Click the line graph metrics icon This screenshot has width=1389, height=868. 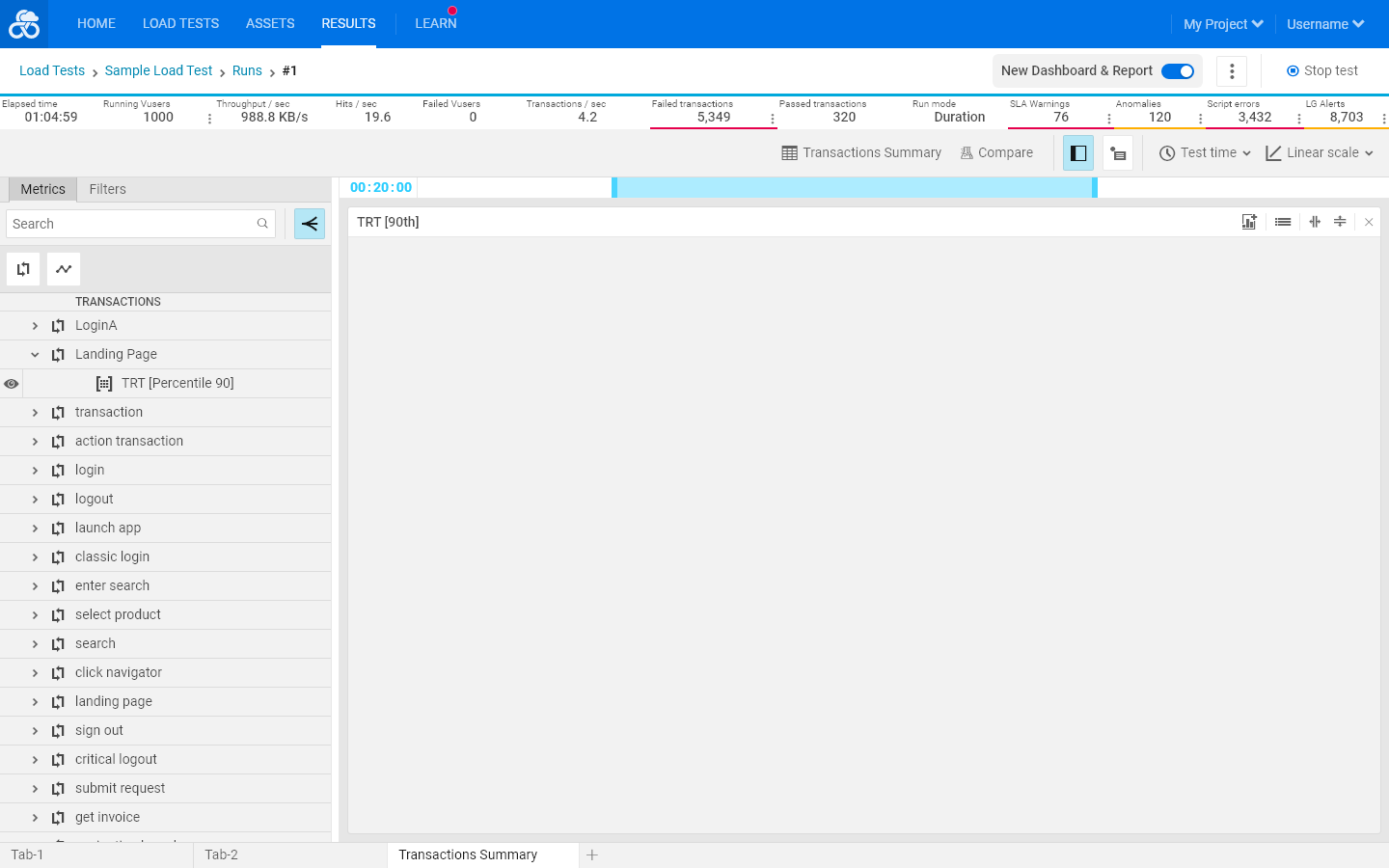pyautogui.click(x=64, y=269)
